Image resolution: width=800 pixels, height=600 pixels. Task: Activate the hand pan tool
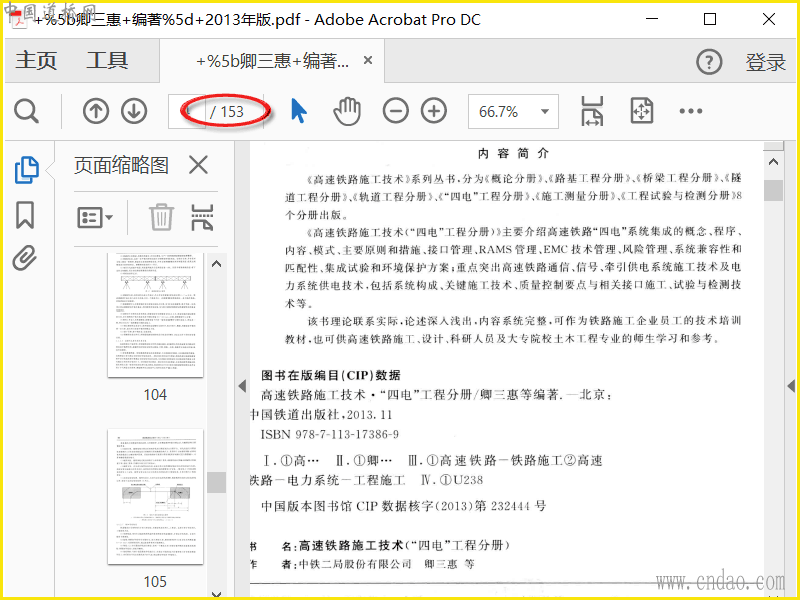tap(347, 111)
